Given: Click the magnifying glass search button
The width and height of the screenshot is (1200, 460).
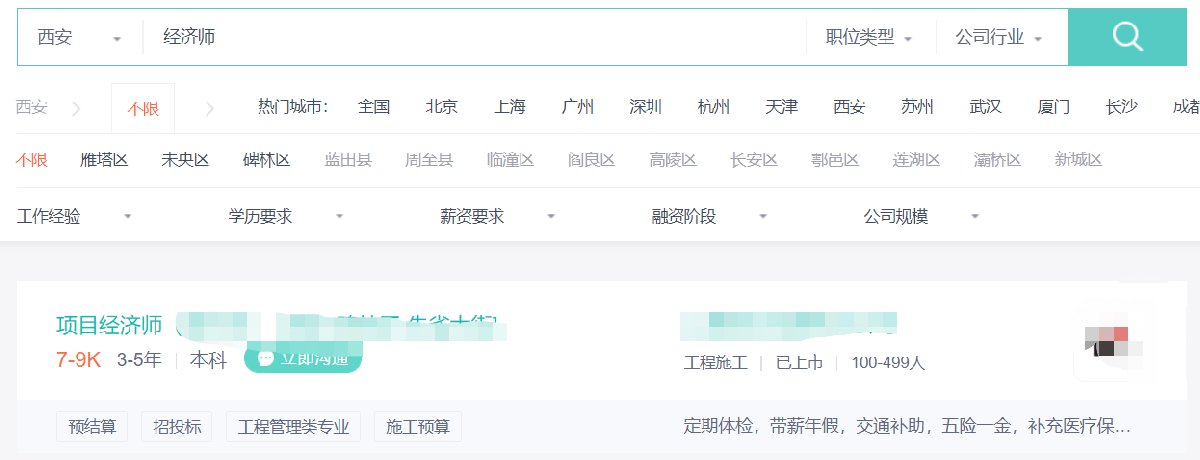Looking at the screenshot, I should [x=1127, y=37].
